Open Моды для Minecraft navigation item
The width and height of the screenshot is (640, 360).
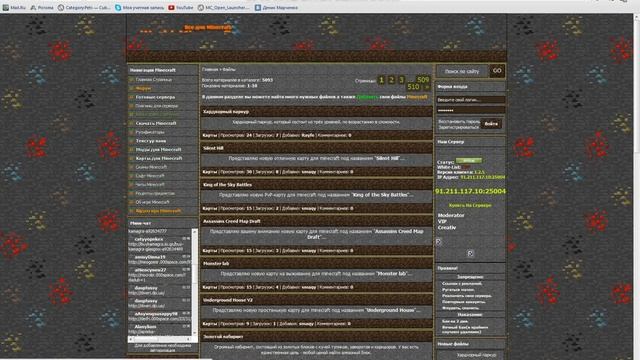coord(158,149)
